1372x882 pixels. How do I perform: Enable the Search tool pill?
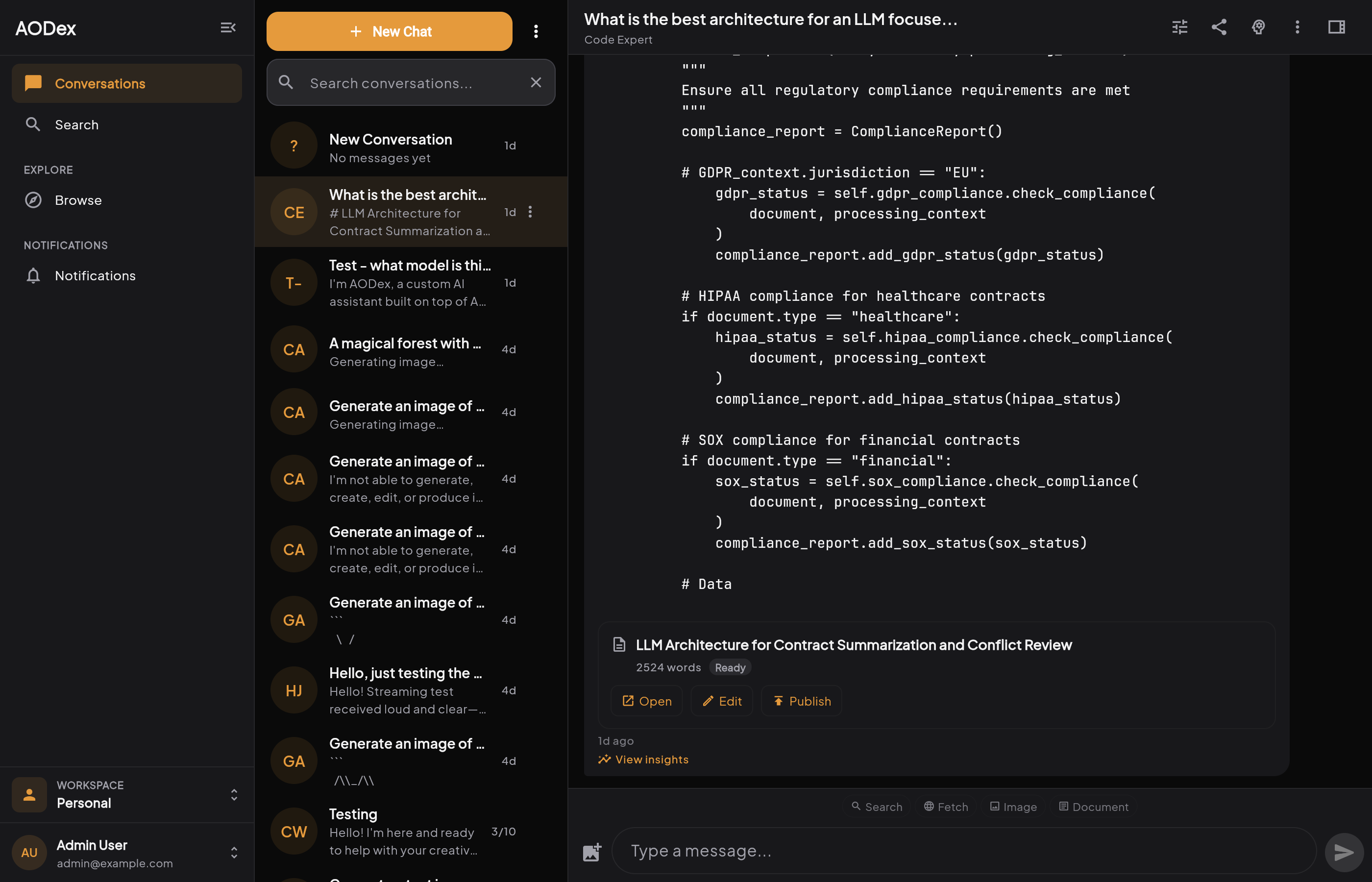click(877, 807)
